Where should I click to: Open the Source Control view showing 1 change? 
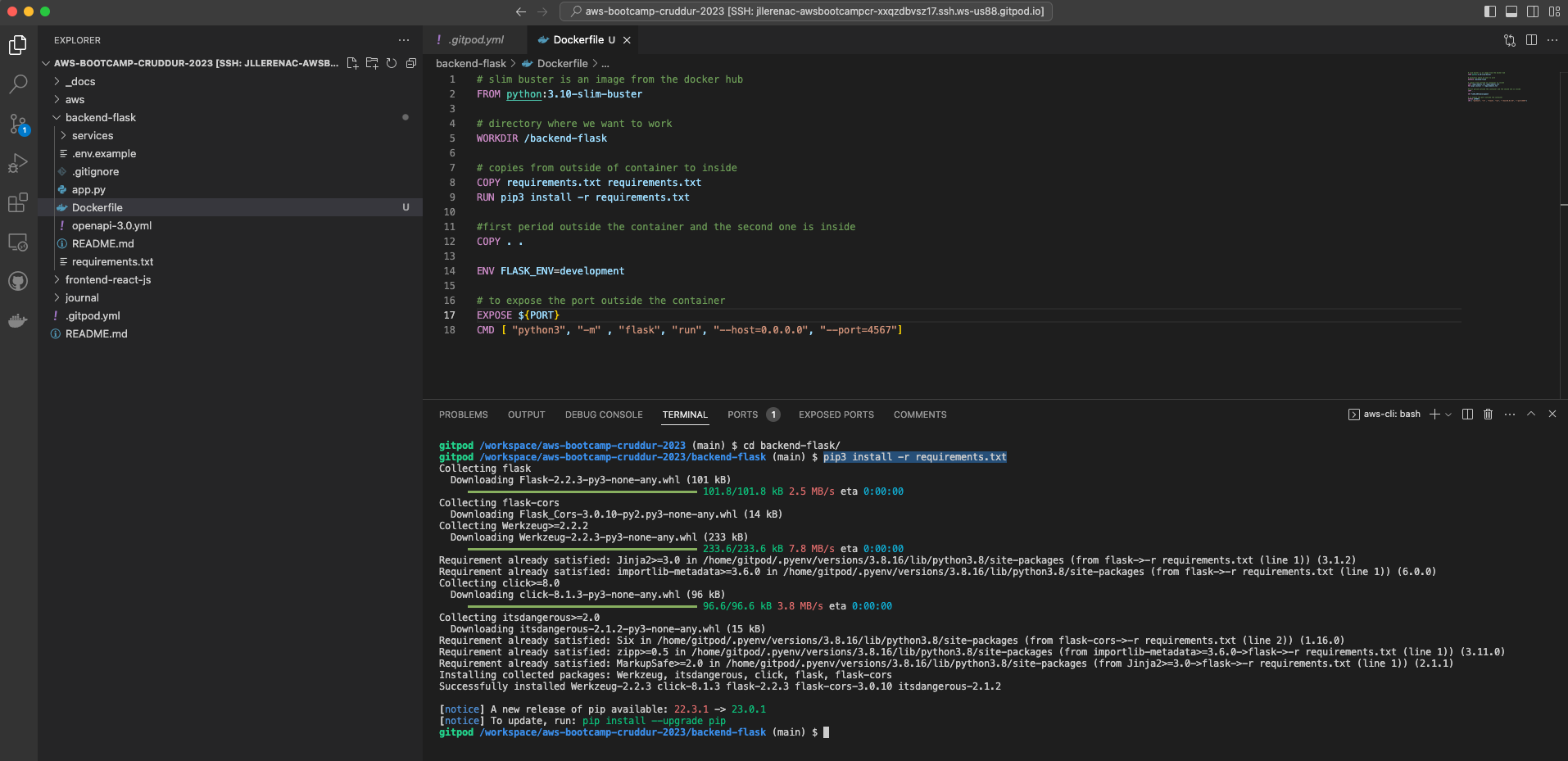tap(18, 124)
